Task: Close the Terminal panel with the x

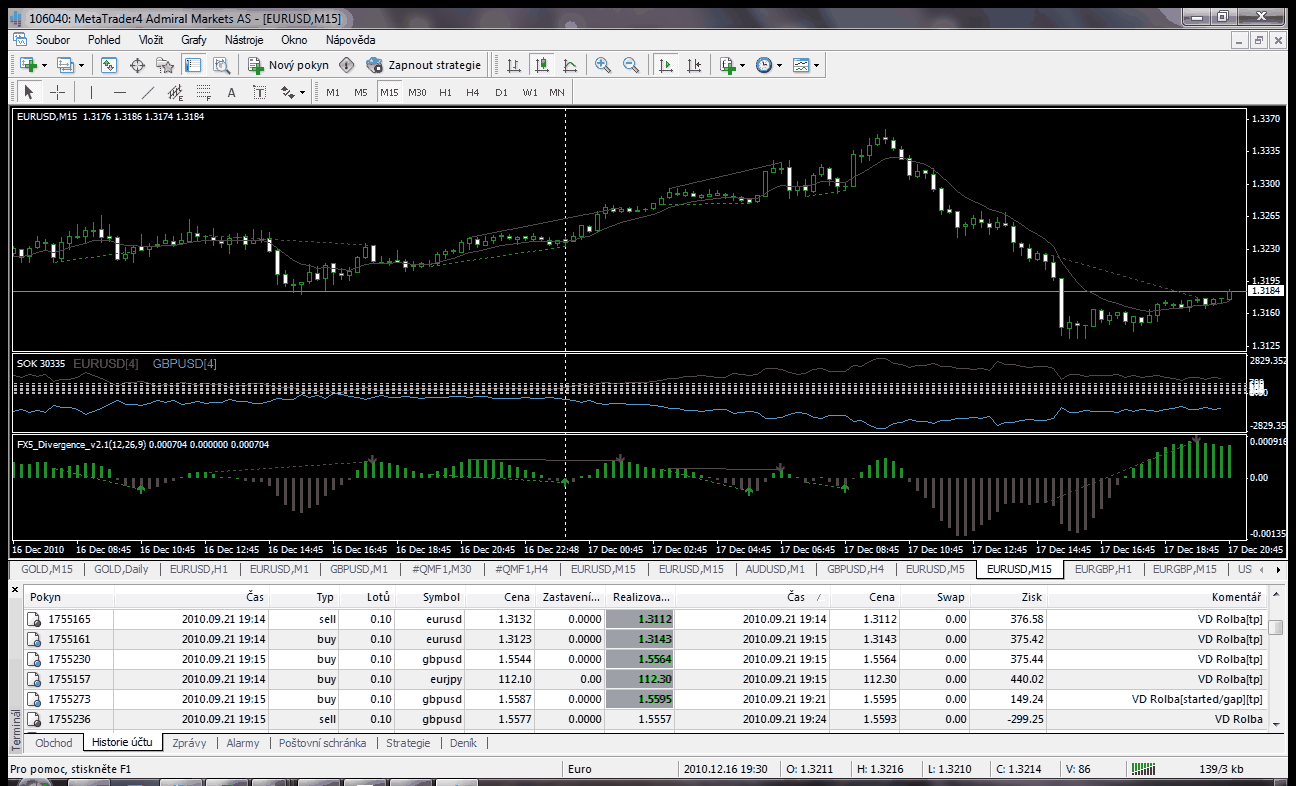Action: [16, 591]
